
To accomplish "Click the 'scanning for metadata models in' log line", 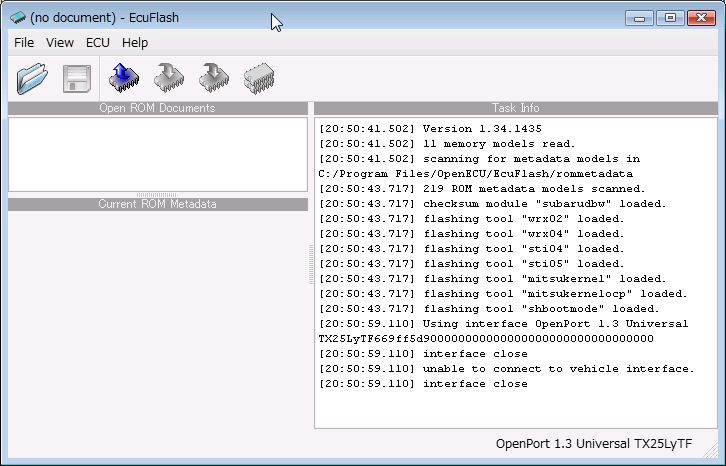I will (x=480, y=159).
